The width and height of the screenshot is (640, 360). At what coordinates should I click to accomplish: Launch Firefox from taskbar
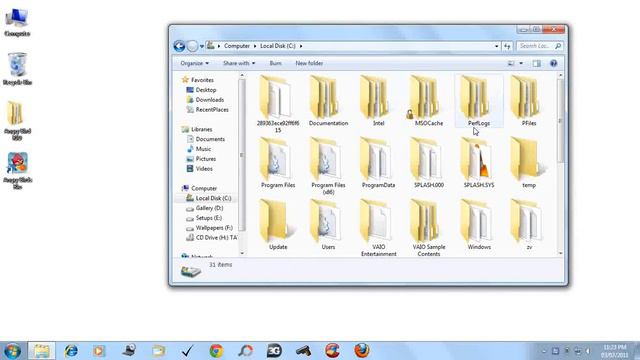pyautogui.click(x=362, y=351)
